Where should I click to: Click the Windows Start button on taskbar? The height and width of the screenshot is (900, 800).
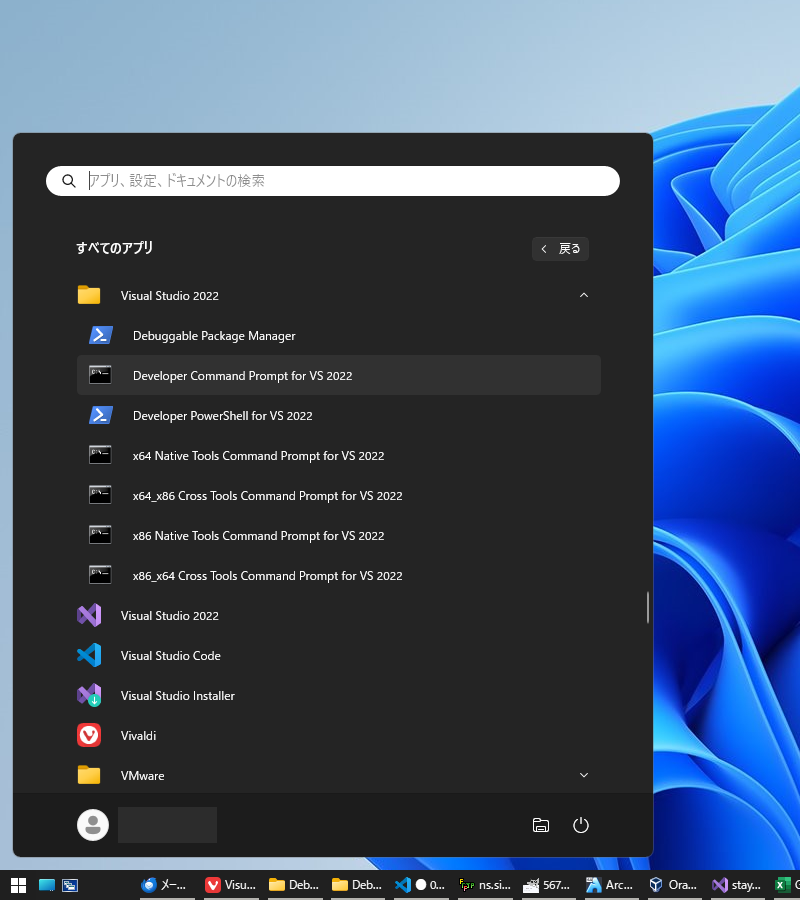(x=18, y=885)
